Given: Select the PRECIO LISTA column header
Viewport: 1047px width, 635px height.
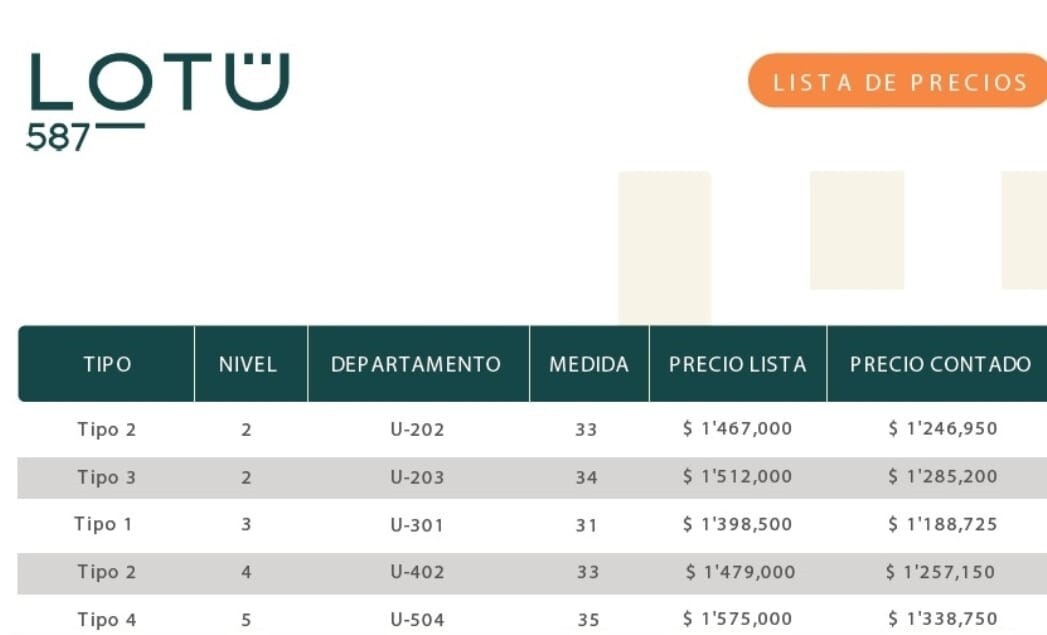Looking at the screenshot, I should (737, 364).
